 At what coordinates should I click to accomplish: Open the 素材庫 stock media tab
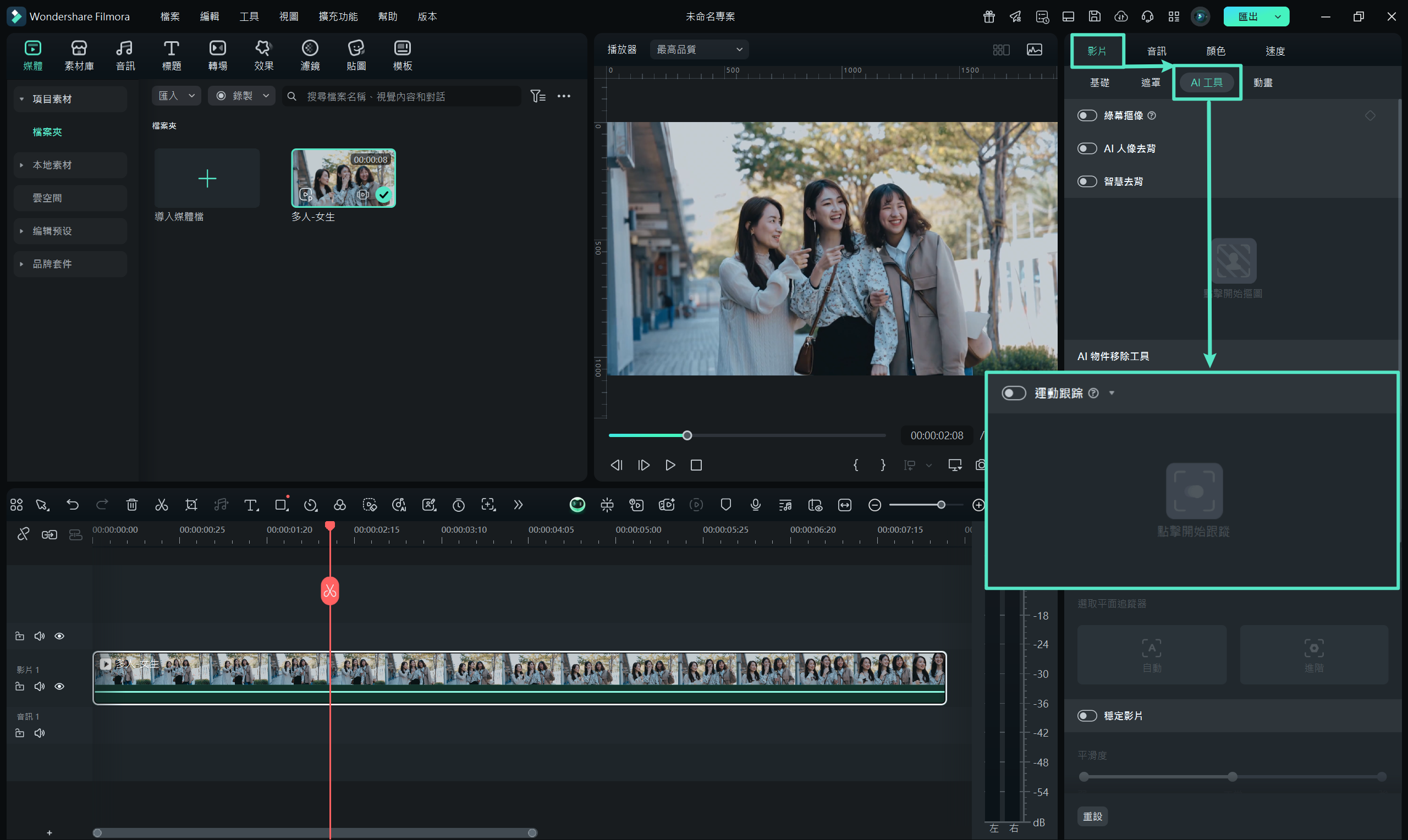click(79, 56)
